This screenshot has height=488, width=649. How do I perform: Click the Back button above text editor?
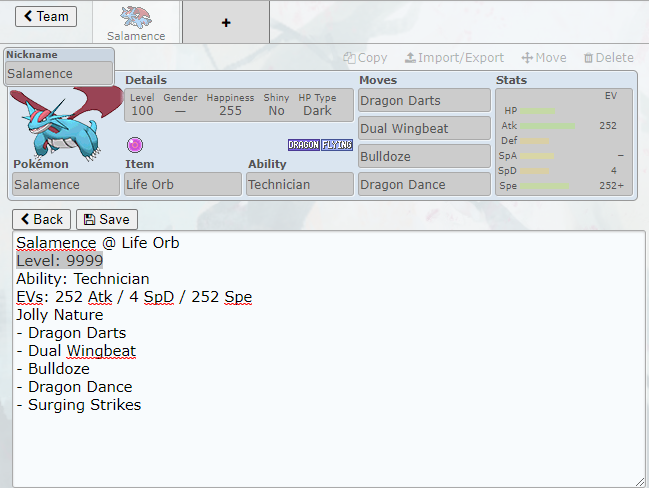pos(41,219)
